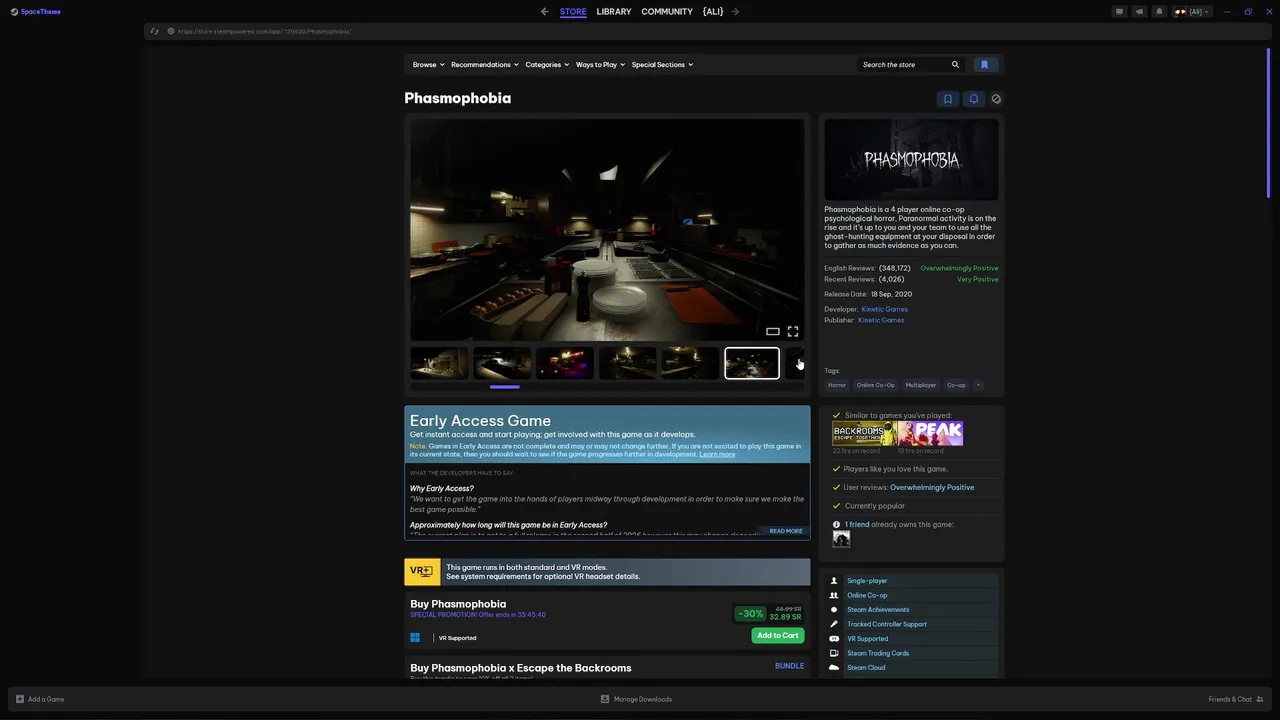Open the VR mode icon in title bar
The height and width of the screenshot is (720, 1280).
click(x=1119, y=12)
